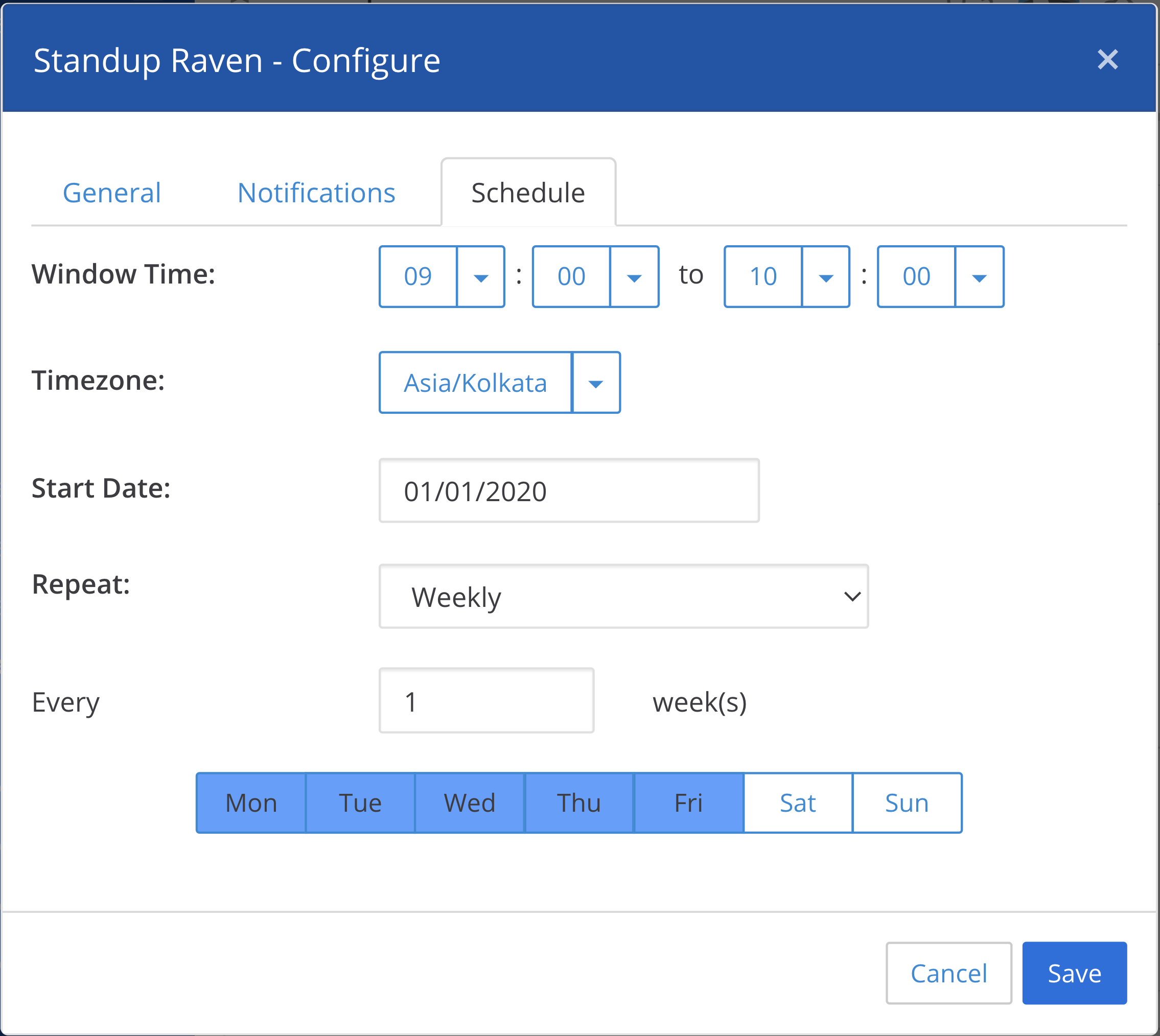Image resolution: width=1160 pixels, height=1036 pixels.
Task: Turn off the Fri day
Action: (688, 803)
